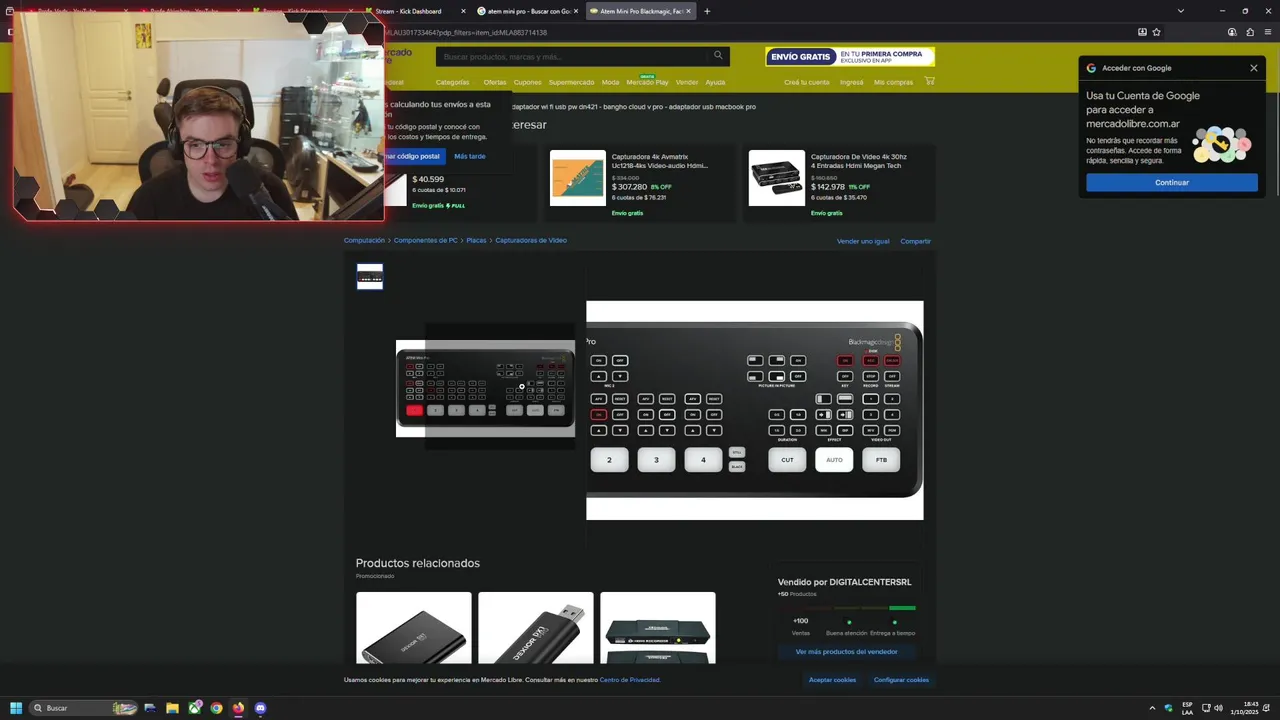Open third related video recorder product
The height and width of the screenshot is (720, 1280).
657,628
